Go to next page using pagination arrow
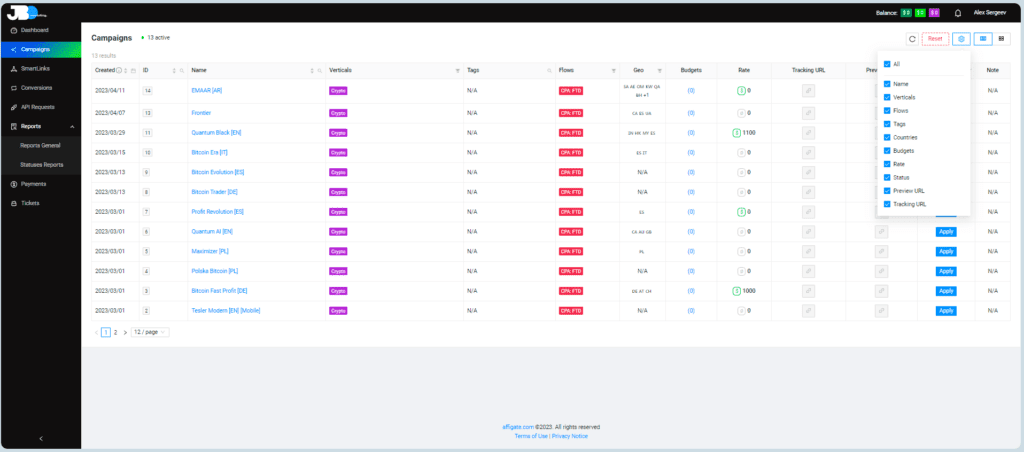The image size is (1024, 452). coord(125,331)
